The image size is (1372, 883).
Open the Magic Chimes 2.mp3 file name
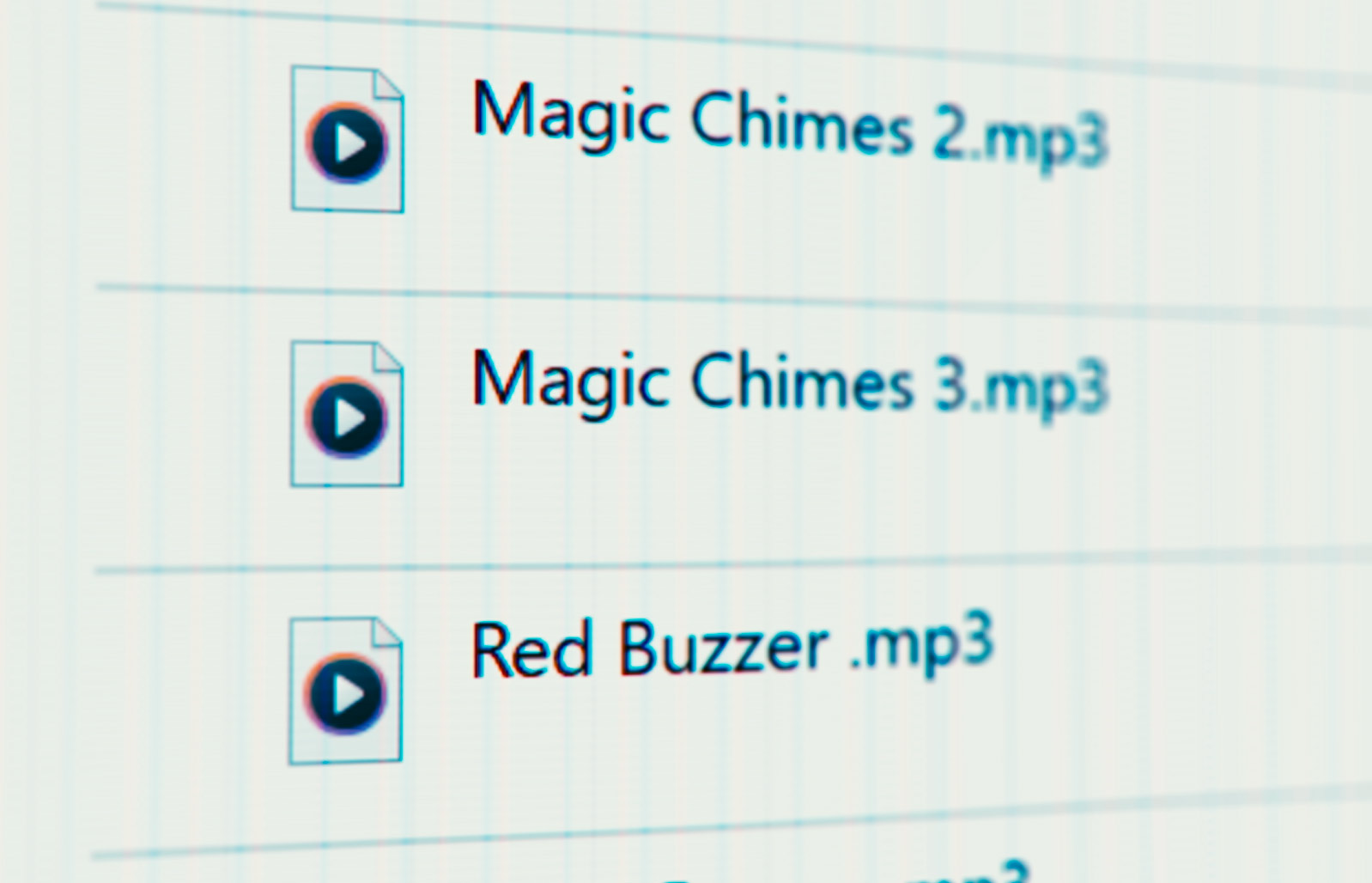tap(790, 124)
